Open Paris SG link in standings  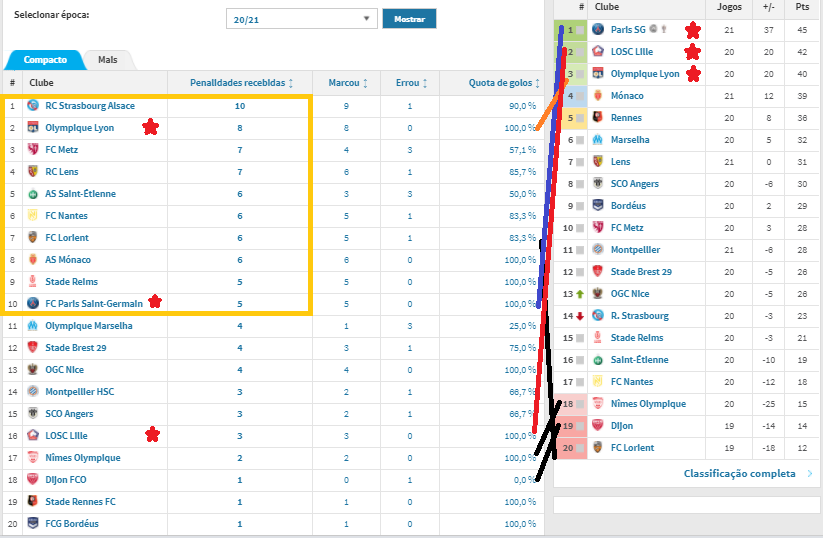coord(628,29)
